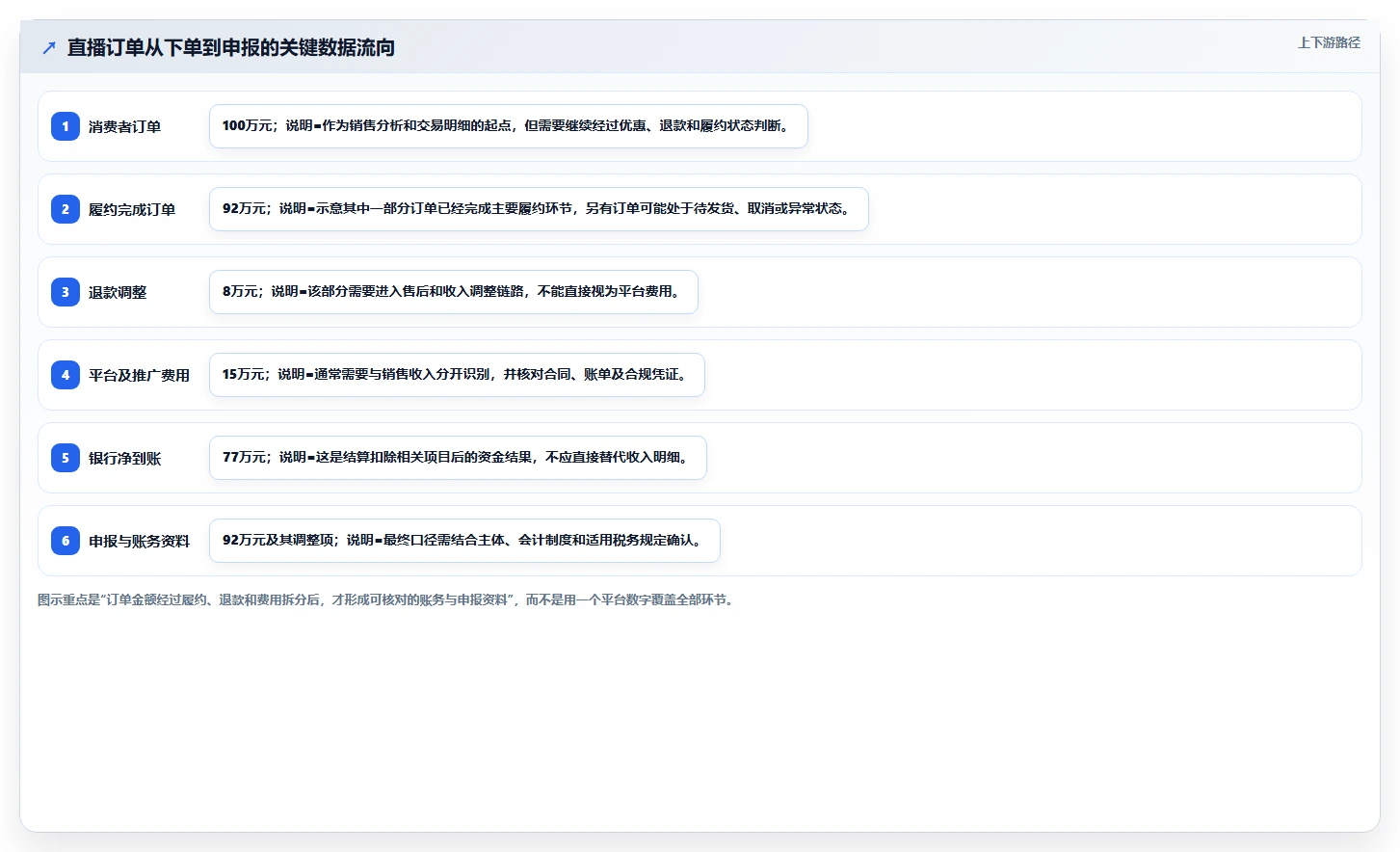Select step badge number 3

pos(66,292)
